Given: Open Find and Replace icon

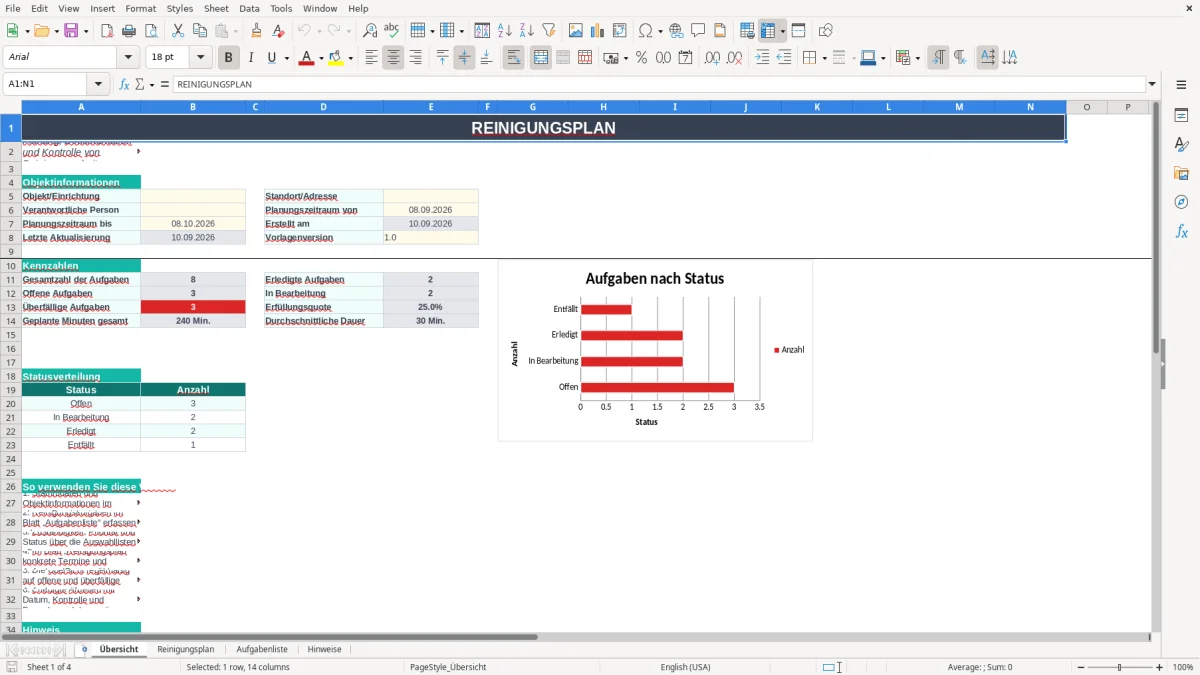Looking at the screenshot, I should coord(370,31).
